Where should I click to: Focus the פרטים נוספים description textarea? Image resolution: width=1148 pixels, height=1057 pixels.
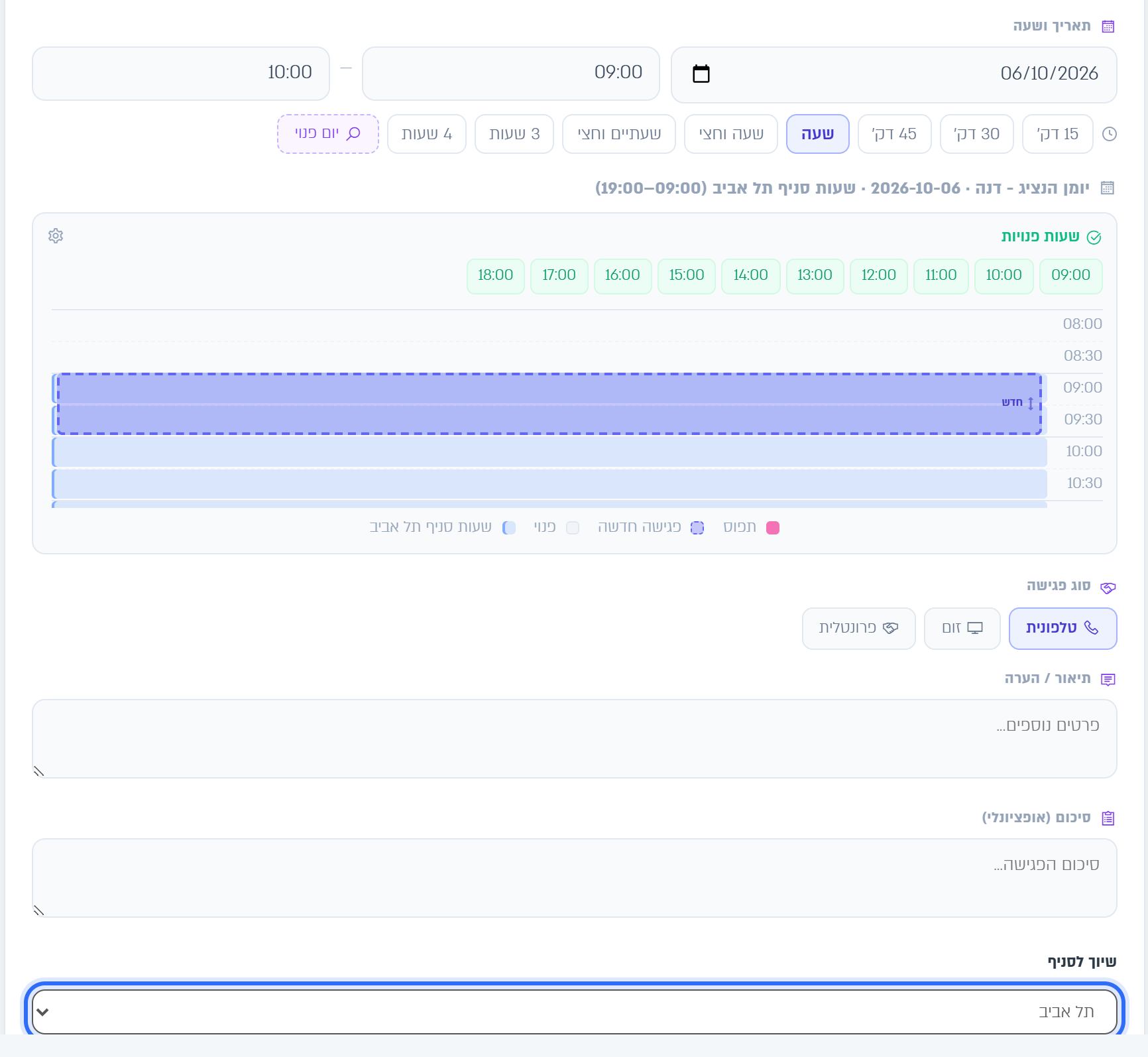575,739
